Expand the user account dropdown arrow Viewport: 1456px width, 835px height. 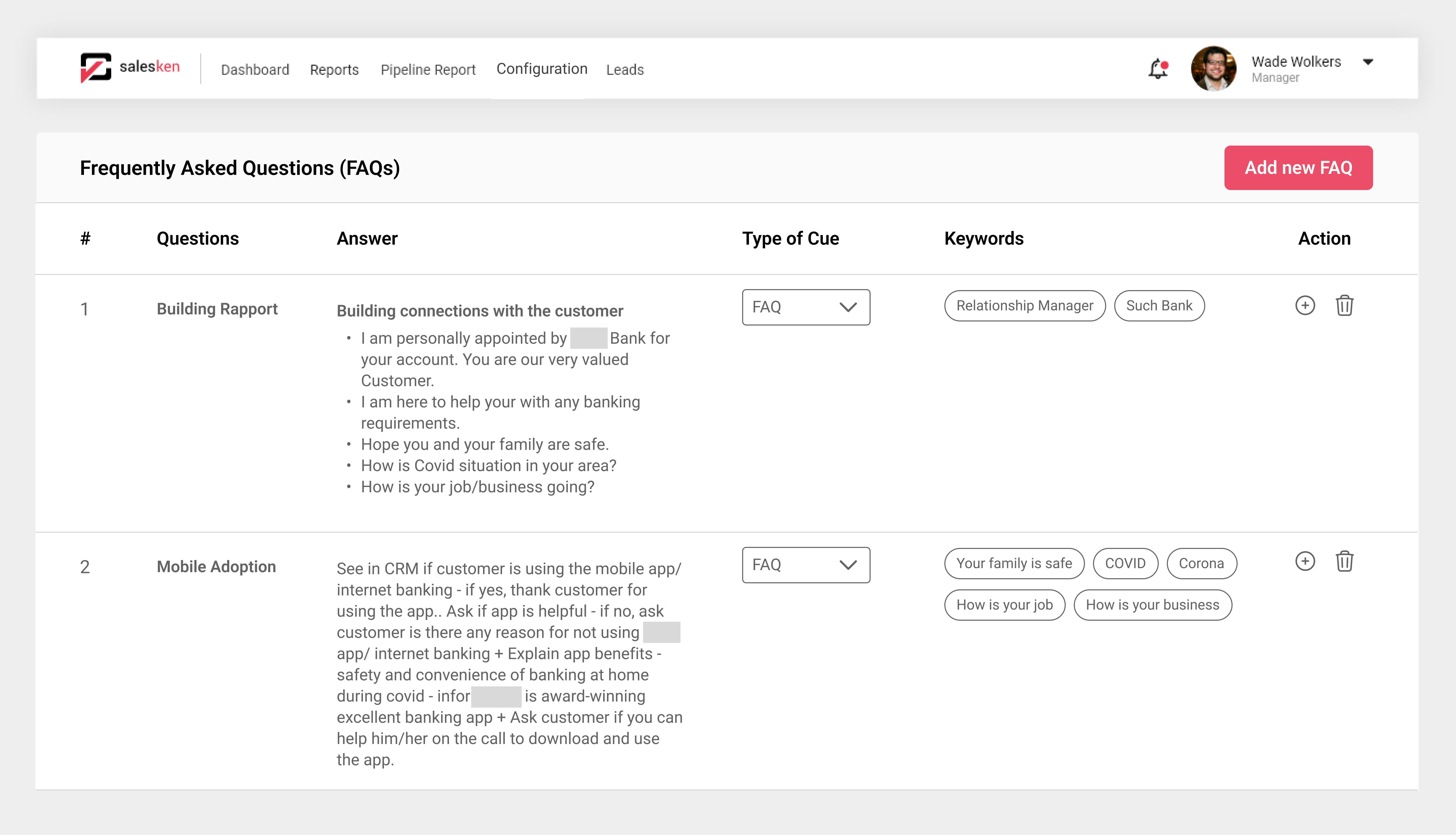(x=1368, y=62)
